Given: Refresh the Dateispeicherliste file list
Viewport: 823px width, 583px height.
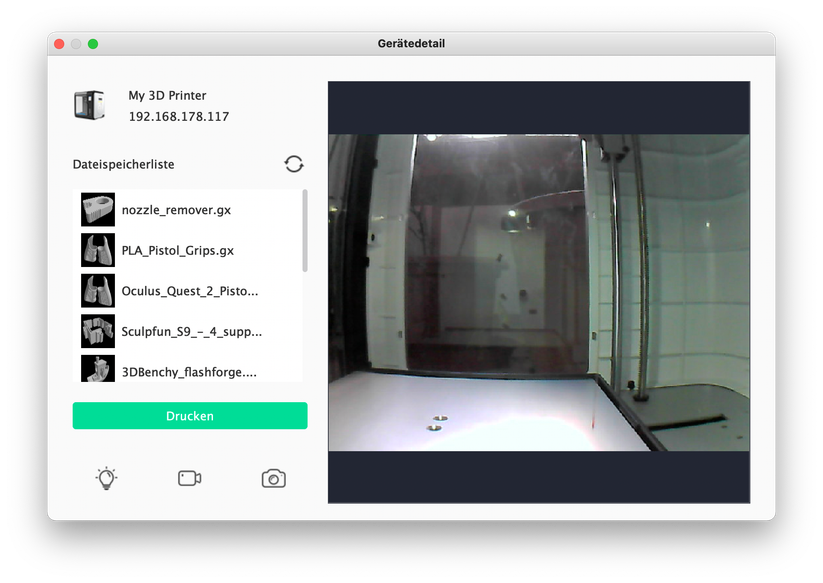Looking at the screenshot, I should [x=293, y=164].
